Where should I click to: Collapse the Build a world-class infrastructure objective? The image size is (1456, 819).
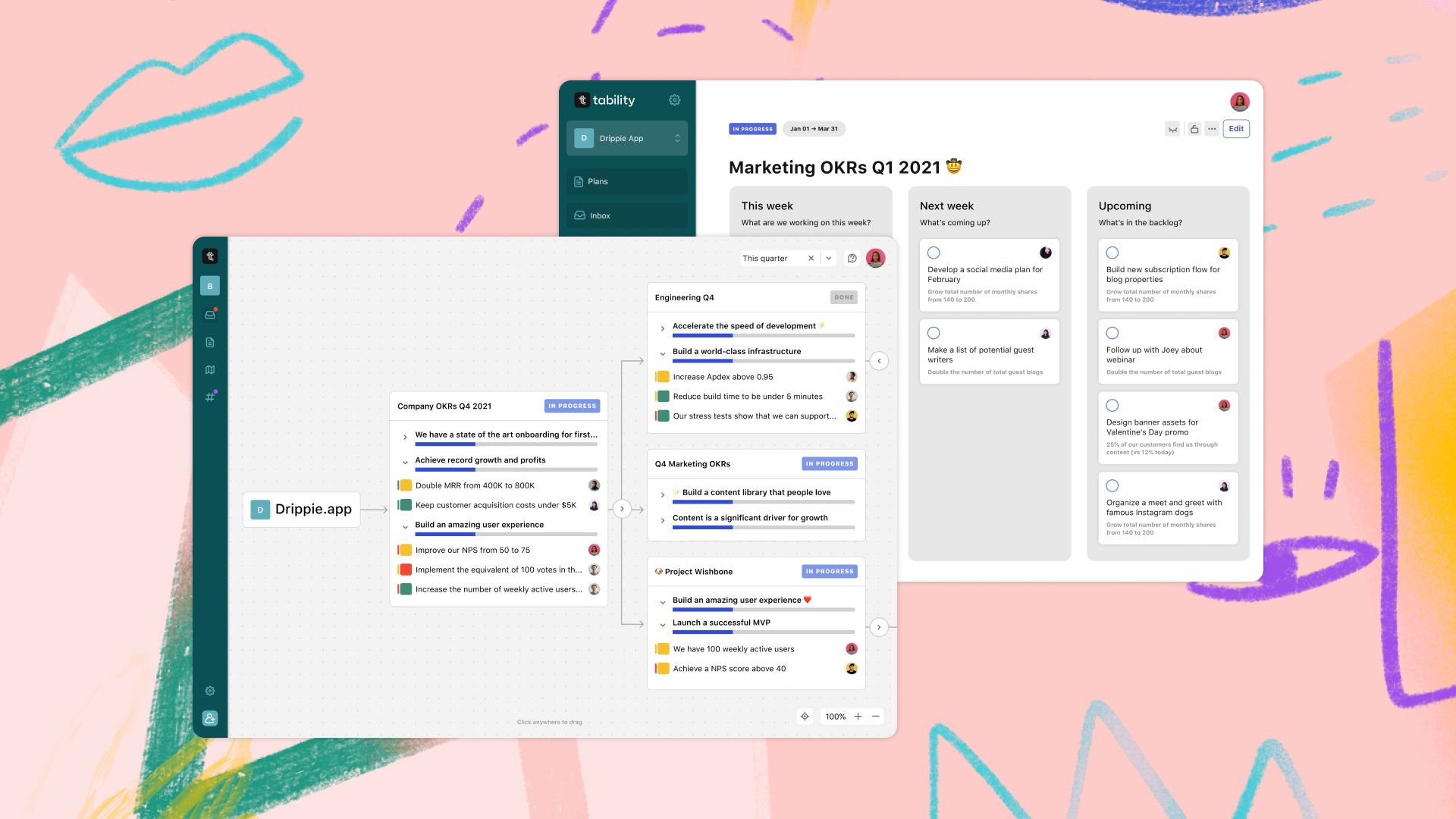663,351
